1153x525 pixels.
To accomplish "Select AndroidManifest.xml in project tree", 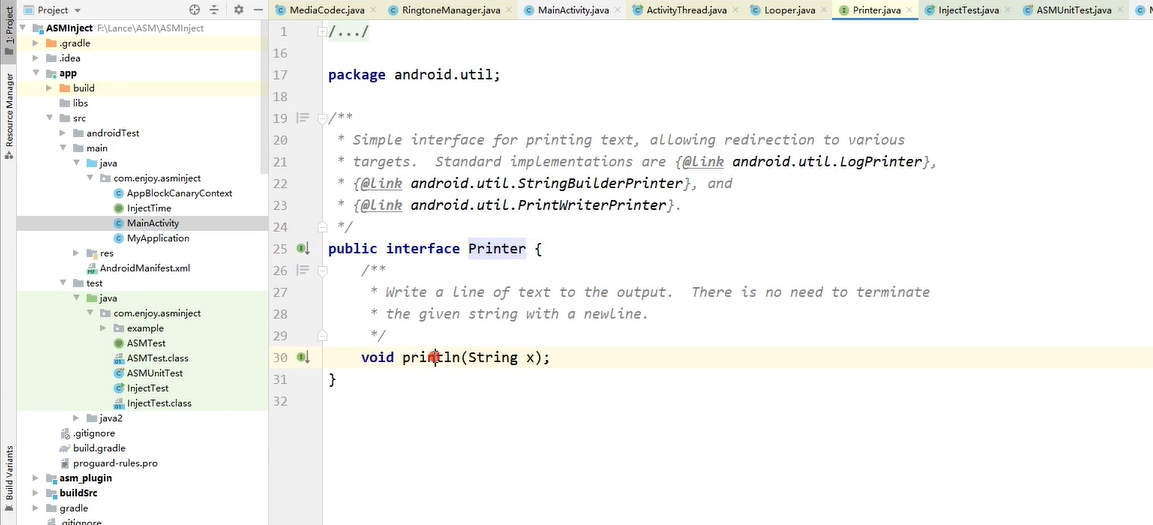I will click(x=144, y=268).
